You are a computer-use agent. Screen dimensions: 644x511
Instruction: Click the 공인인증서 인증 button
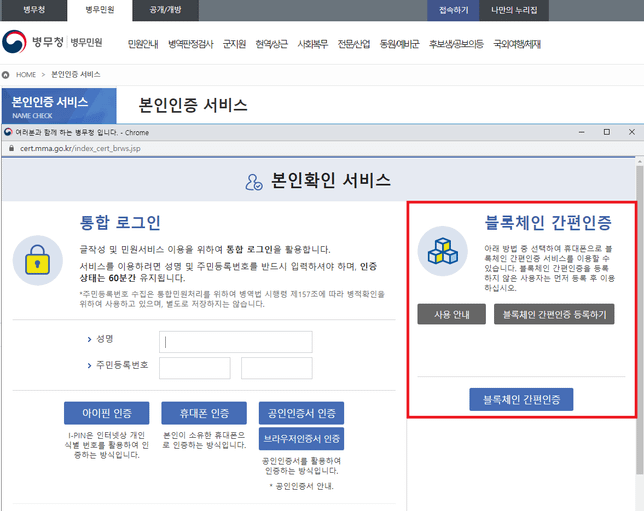(301, 413)
